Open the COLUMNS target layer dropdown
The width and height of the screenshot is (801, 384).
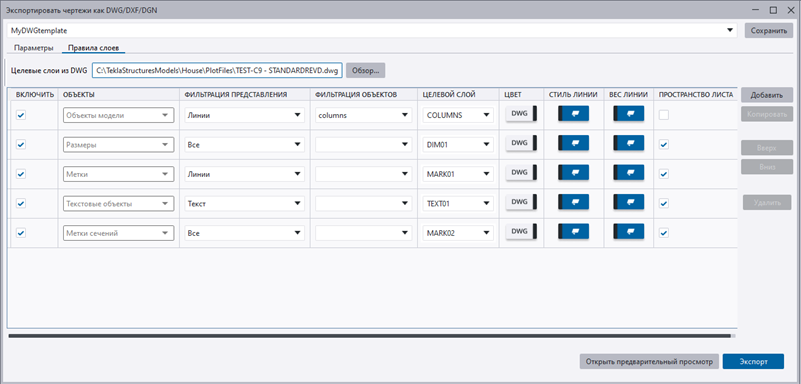(458, 115)
